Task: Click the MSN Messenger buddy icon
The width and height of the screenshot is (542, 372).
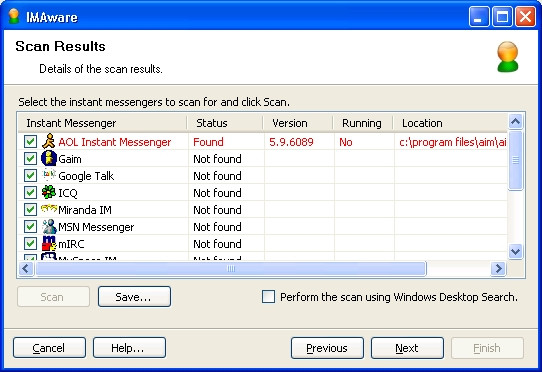Action: [49, 226]
